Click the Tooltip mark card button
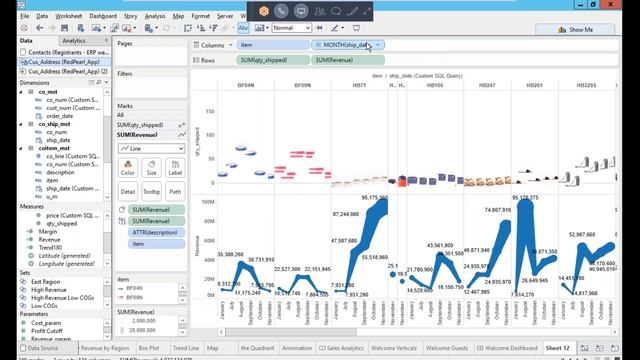Image resolution: width=640 pixels, height=360 pixels. (151, 191)
